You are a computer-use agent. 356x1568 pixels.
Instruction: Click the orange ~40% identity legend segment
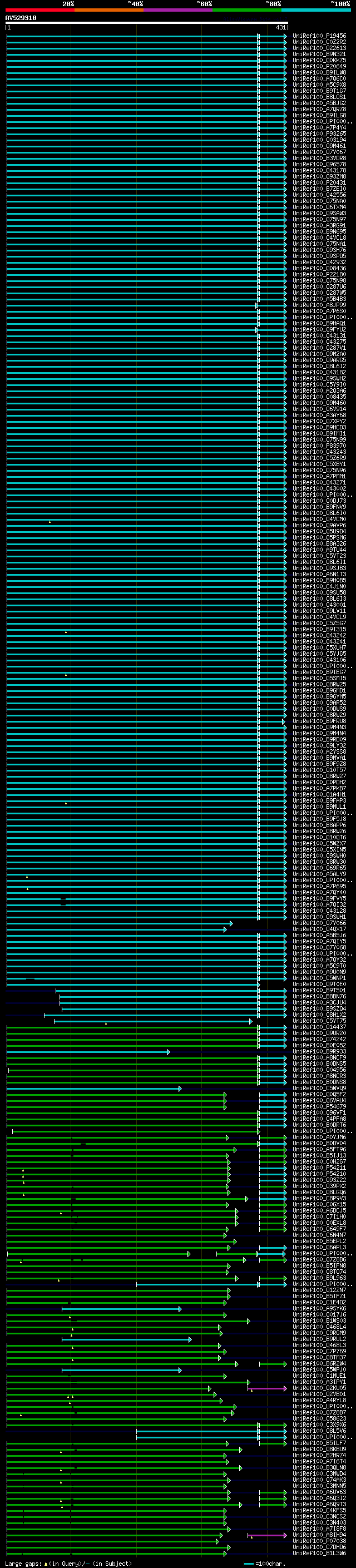109,10
